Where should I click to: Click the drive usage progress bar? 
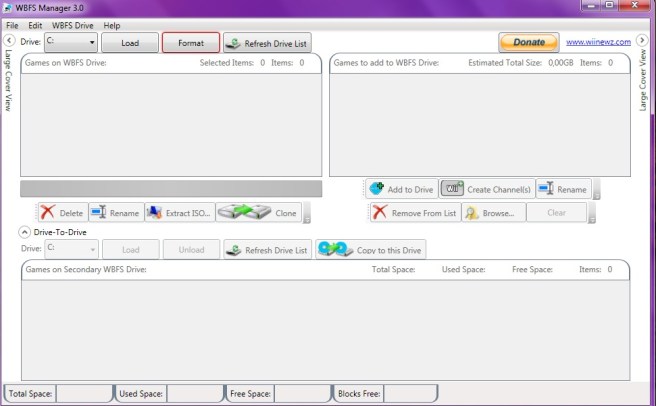[171, 189]
